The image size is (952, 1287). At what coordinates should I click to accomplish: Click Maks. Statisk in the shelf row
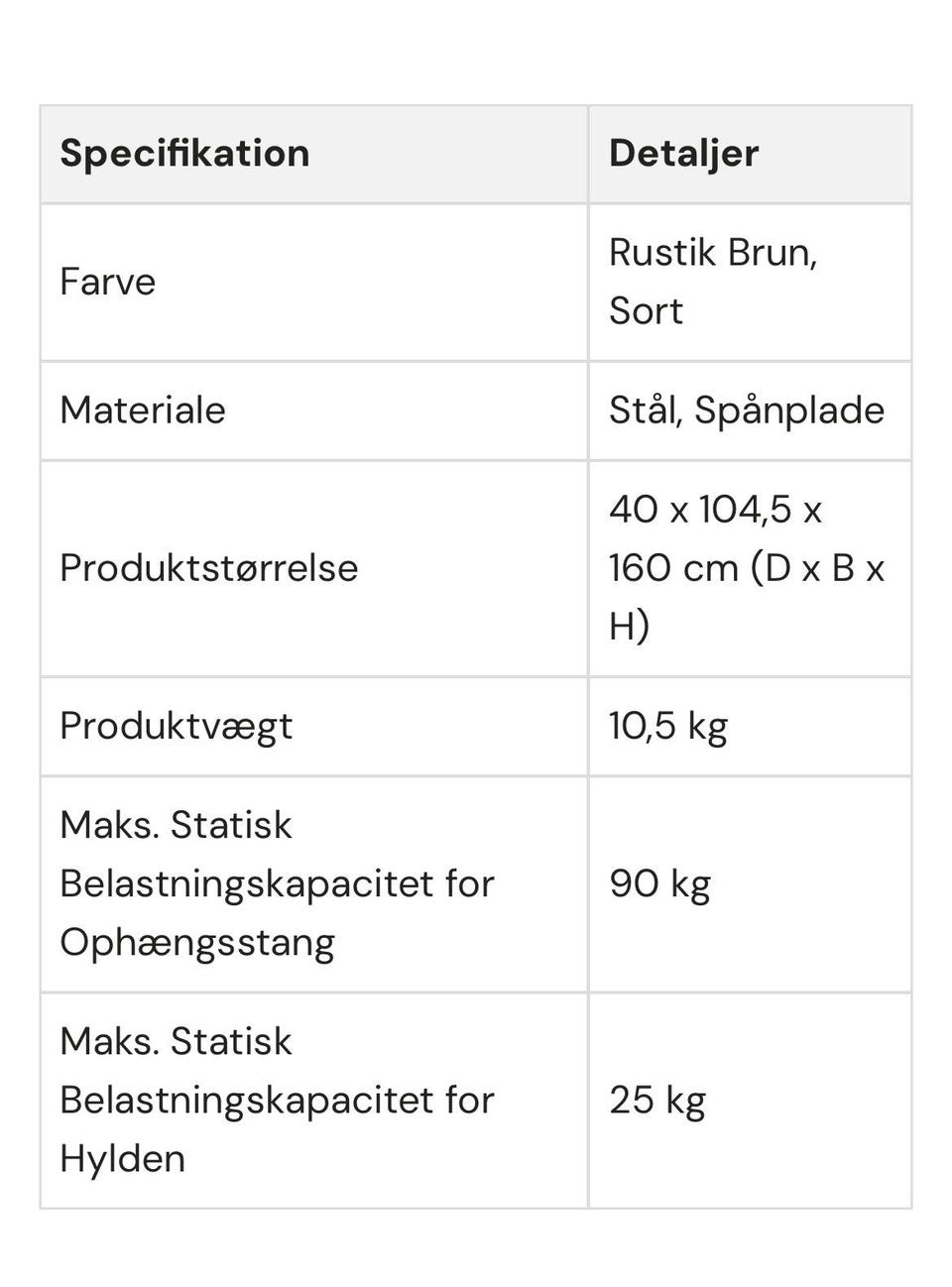[176, 1041]
